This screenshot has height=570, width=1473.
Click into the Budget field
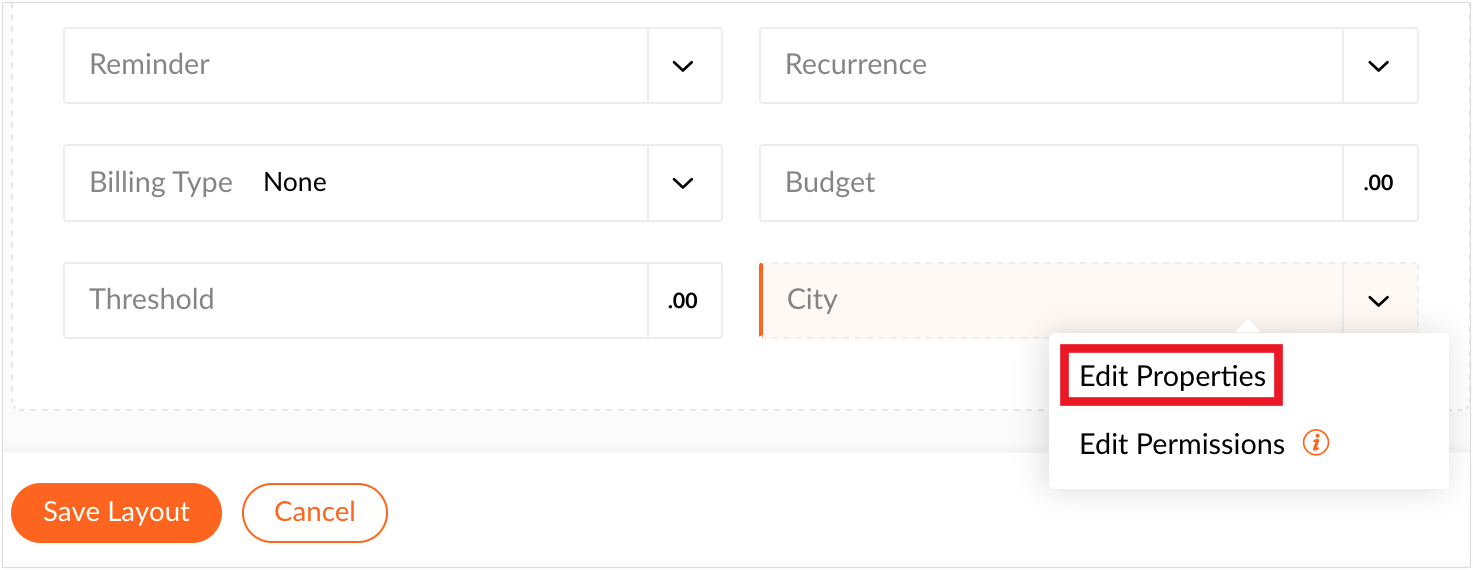point(1051,183)
